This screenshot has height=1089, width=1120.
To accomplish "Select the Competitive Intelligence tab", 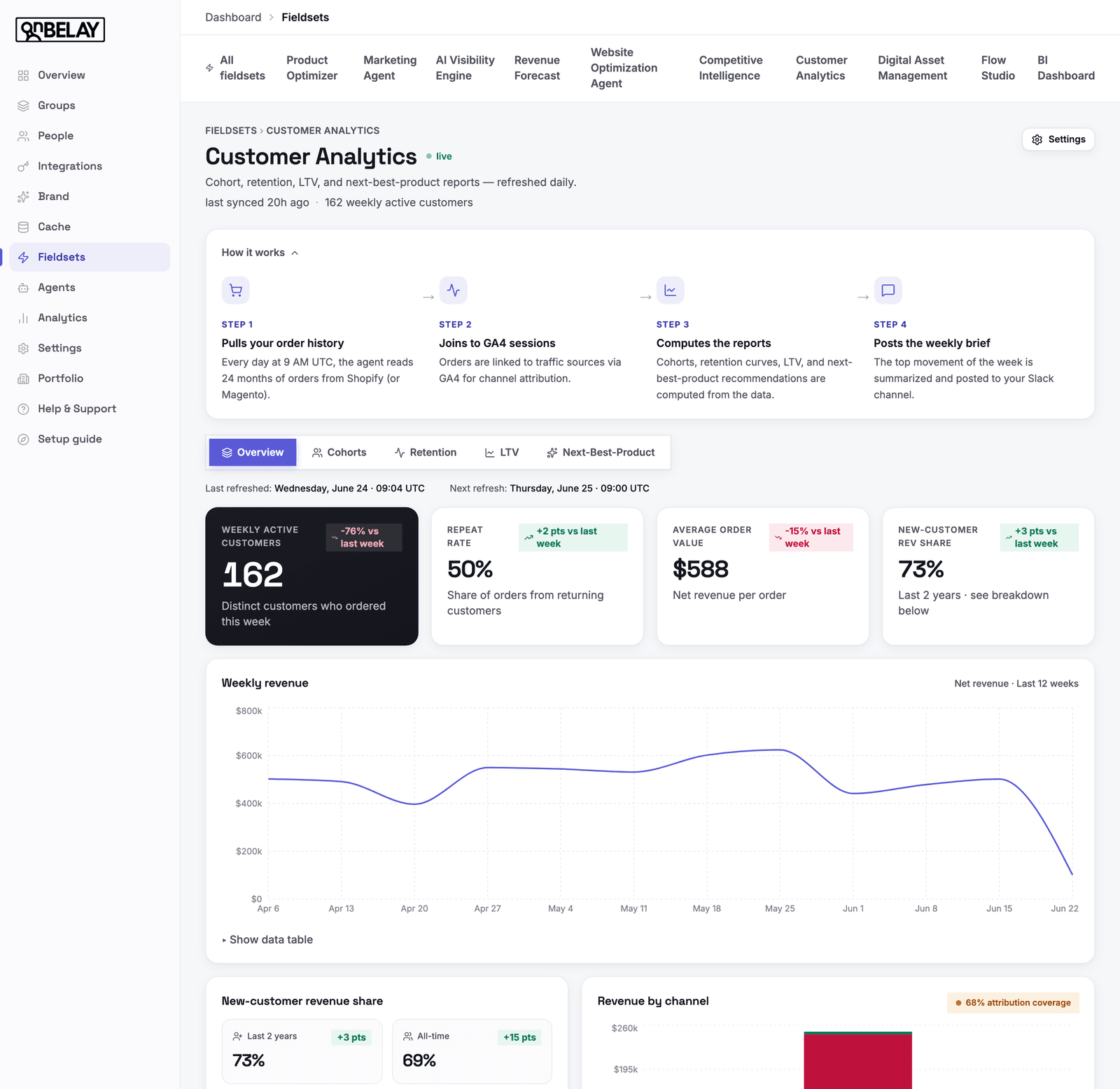I will [731, 68].
